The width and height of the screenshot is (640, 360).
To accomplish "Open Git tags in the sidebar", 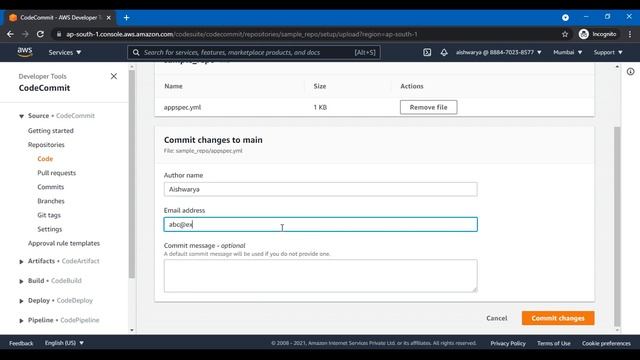I will (49, 215).
